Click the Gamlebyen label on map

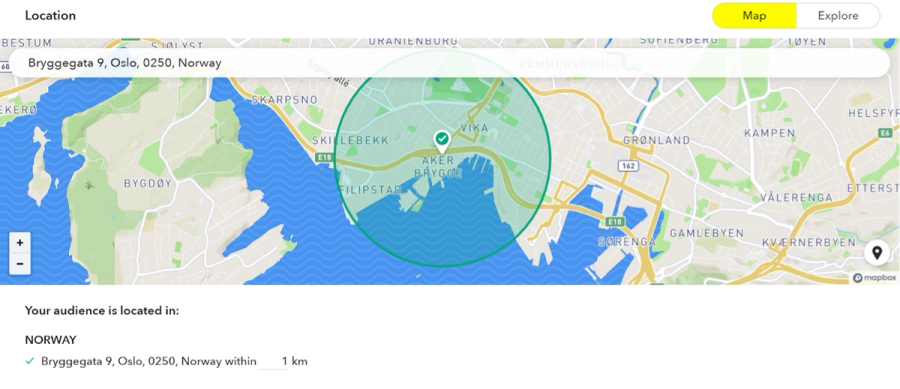(707, 234)
